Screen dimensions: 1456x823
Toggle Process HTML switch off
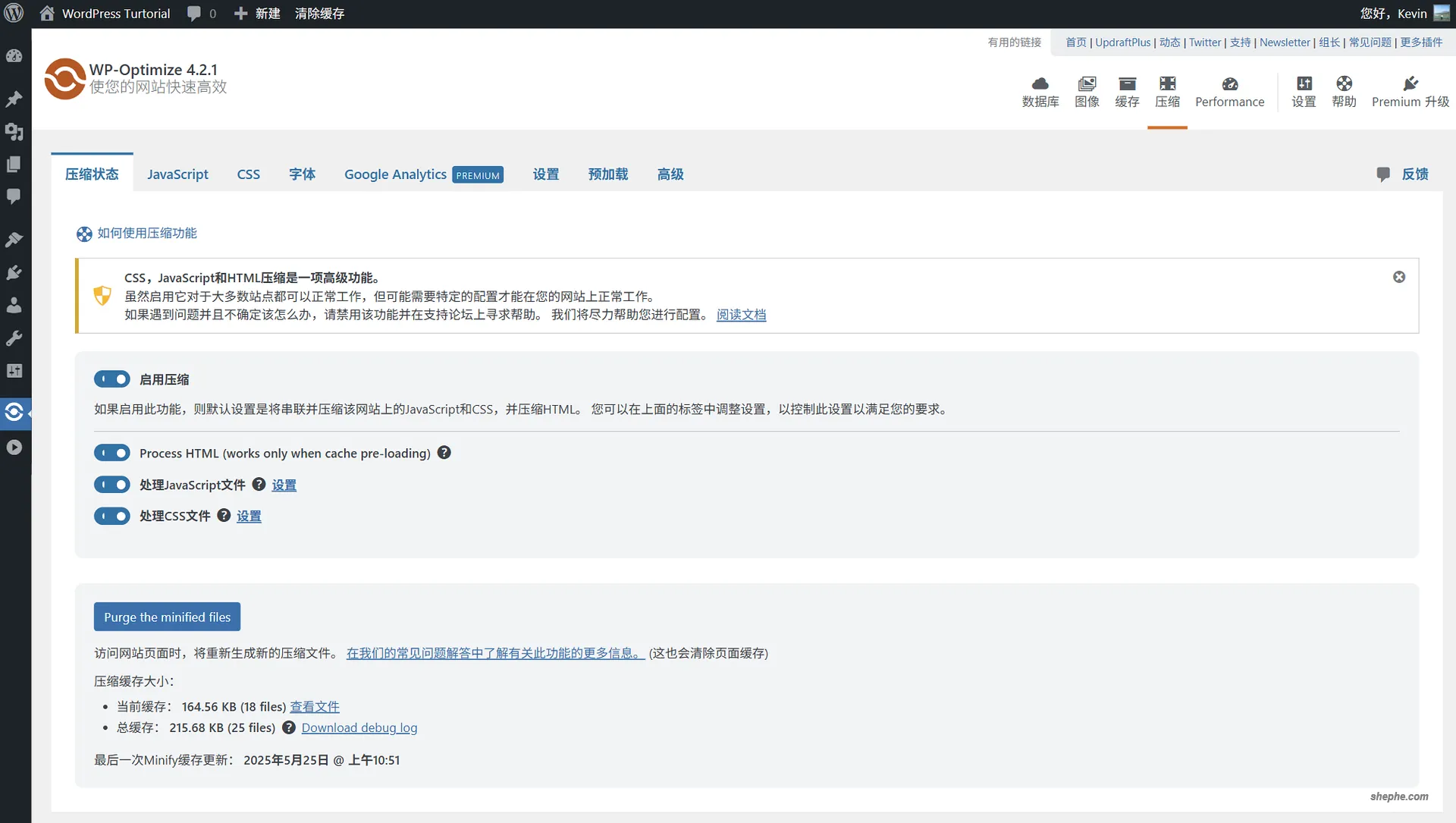tap(111, 452)
